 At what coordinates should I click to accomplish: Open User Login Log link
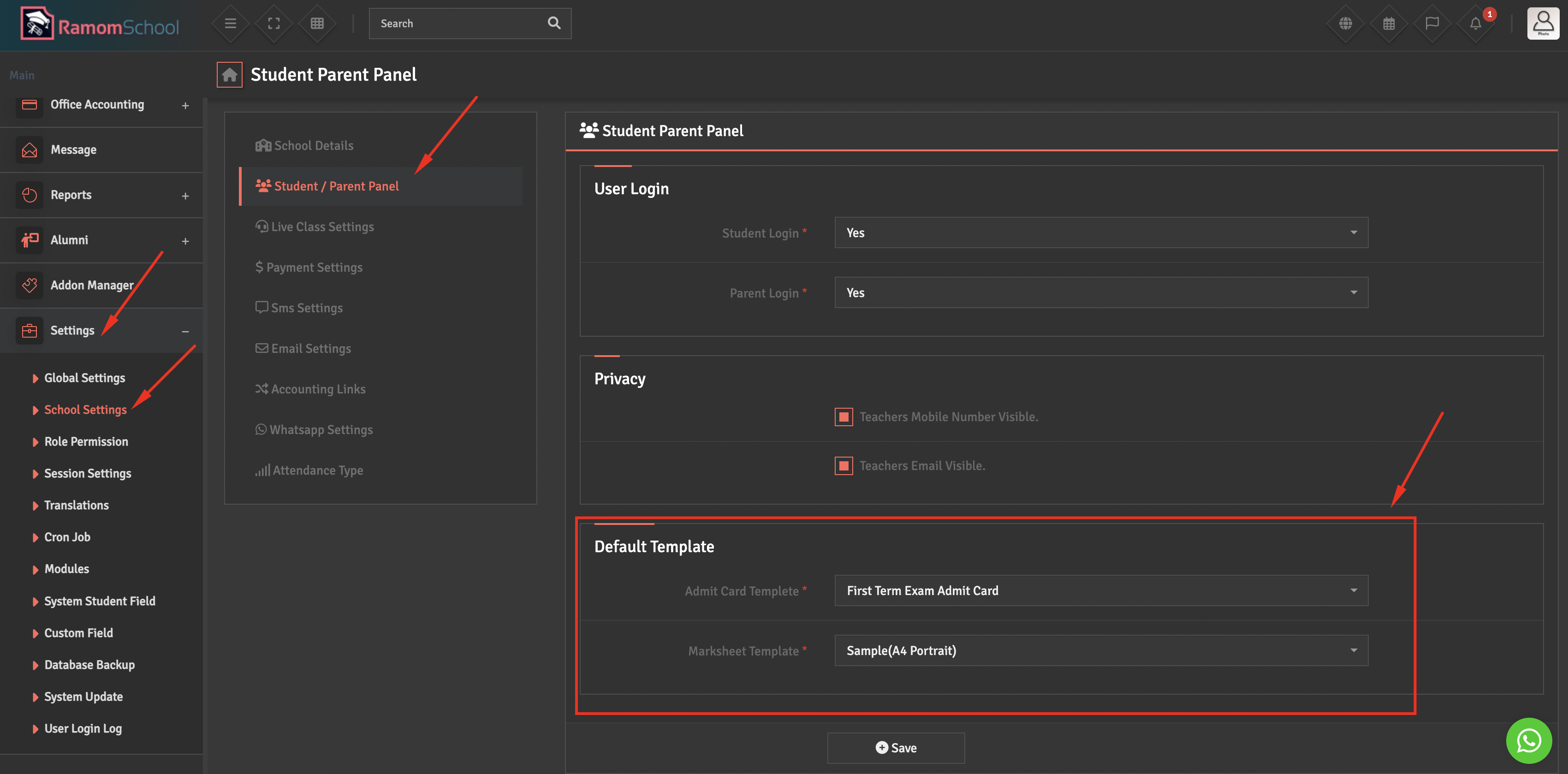83,729
